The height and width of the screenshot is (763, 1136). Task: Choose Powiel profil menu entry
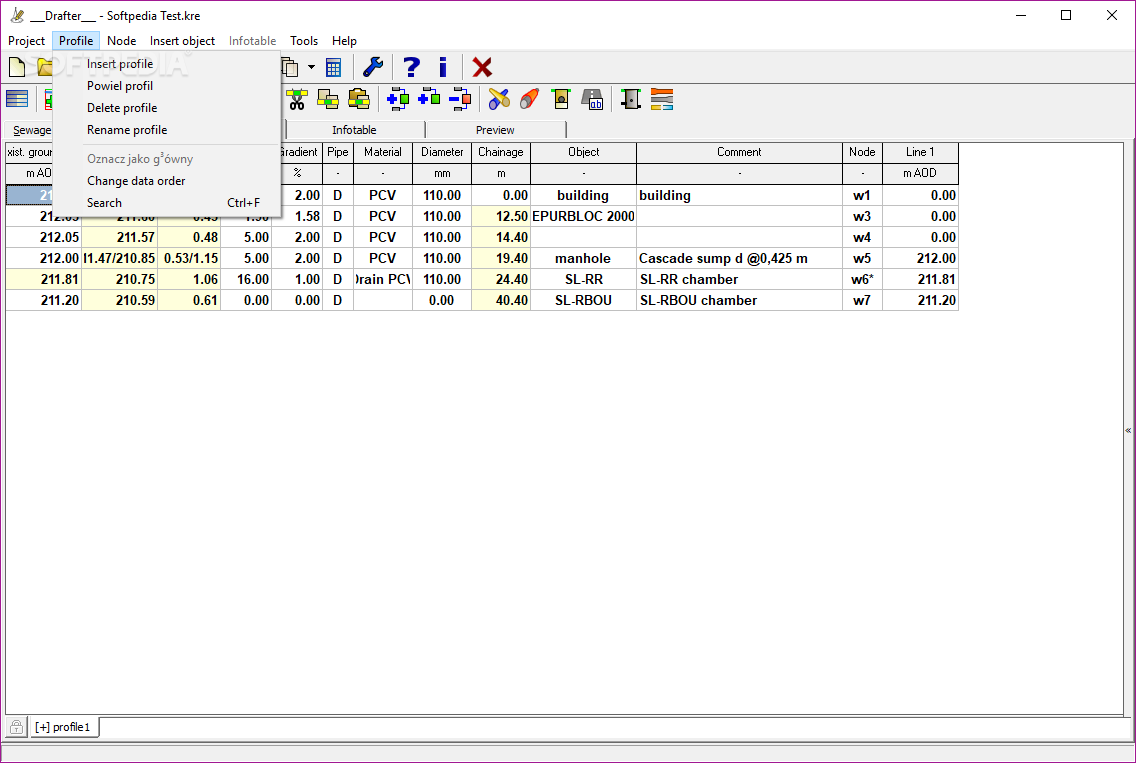click(x=167, y=86)
